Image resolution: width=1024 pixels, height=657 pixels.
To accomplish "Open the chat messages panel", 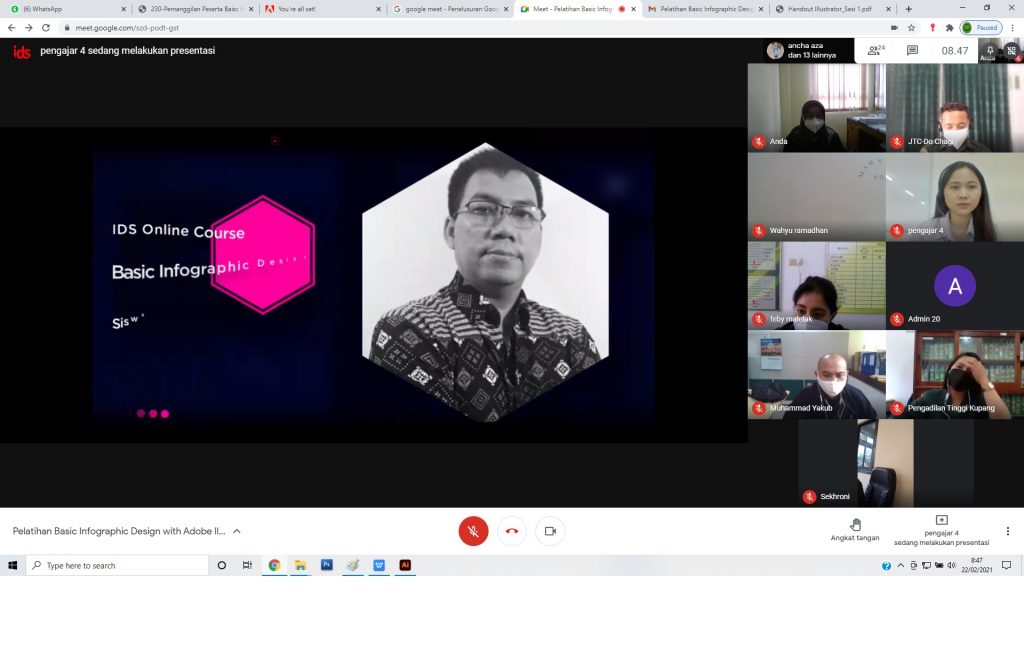I will click(x=912, y=50).
